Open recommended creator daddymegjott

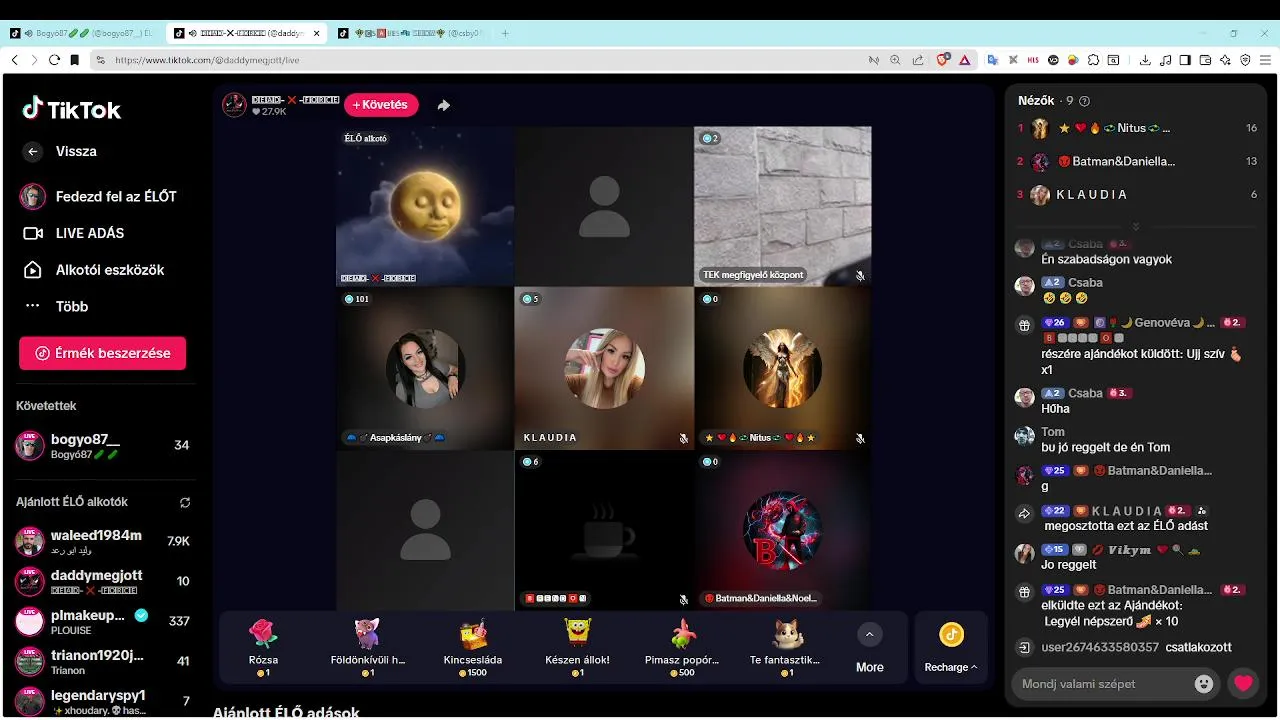click(102, 581)
